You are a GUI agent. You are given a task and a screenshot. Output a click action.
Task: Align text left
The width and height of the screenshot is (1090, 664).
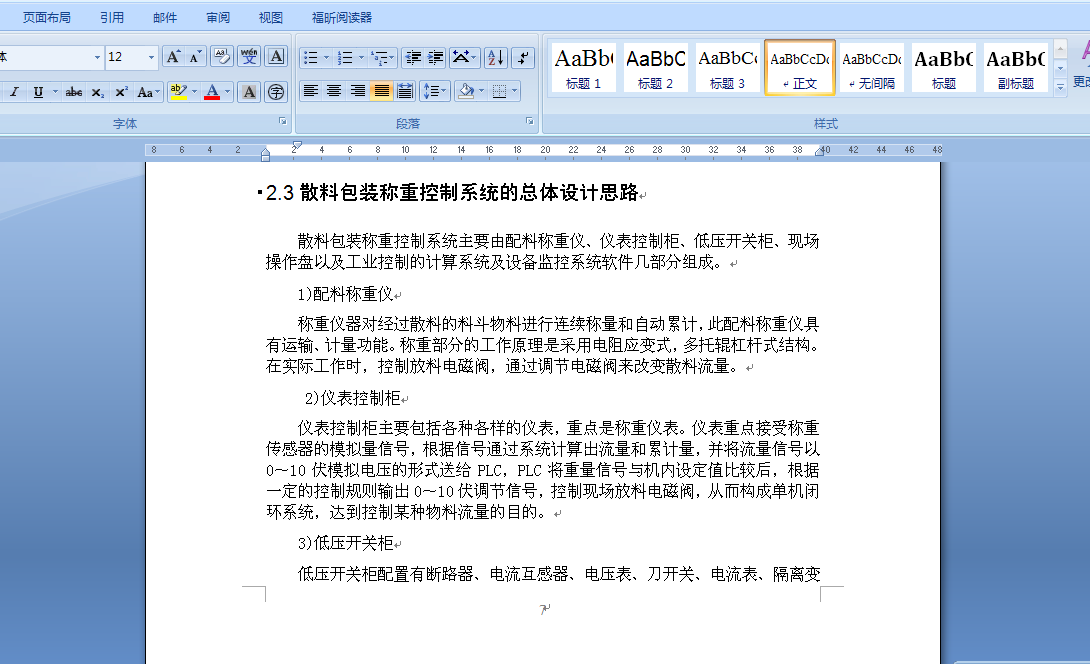point(311,91)
